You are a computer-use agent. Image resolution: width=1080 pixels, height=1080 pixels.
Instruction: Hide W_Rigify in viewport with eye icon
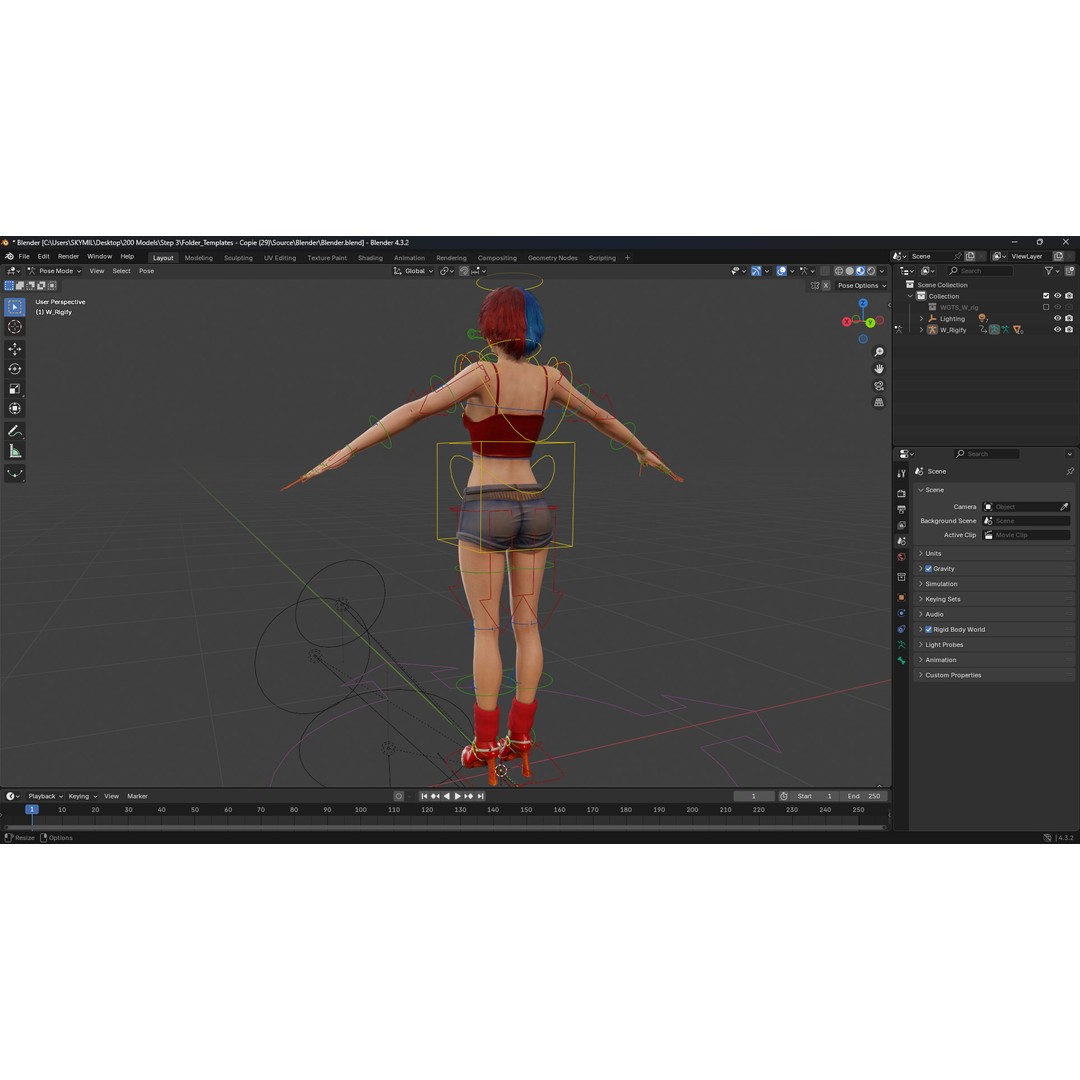click(1057, 330)
